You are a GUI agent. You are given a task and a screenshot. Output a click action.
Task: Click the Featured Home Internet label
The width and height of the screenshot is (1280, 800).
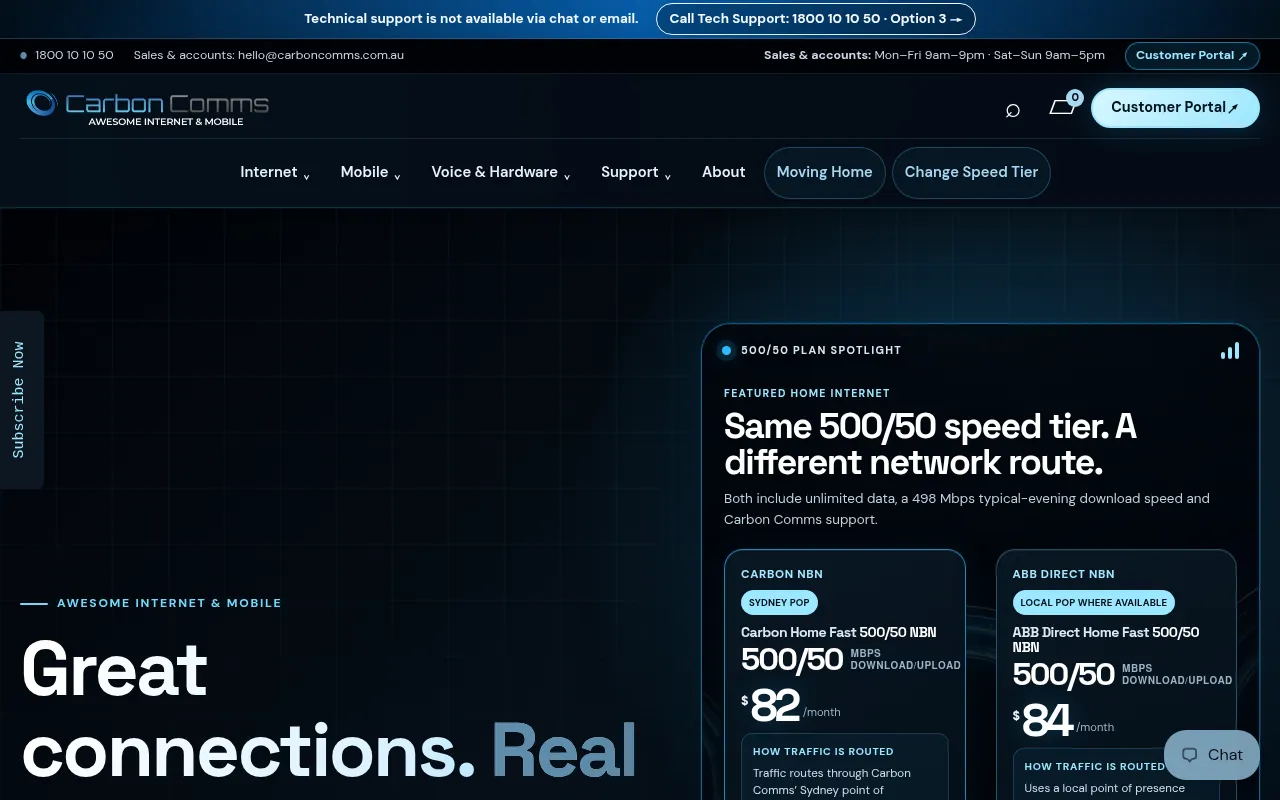pos(807,393)
